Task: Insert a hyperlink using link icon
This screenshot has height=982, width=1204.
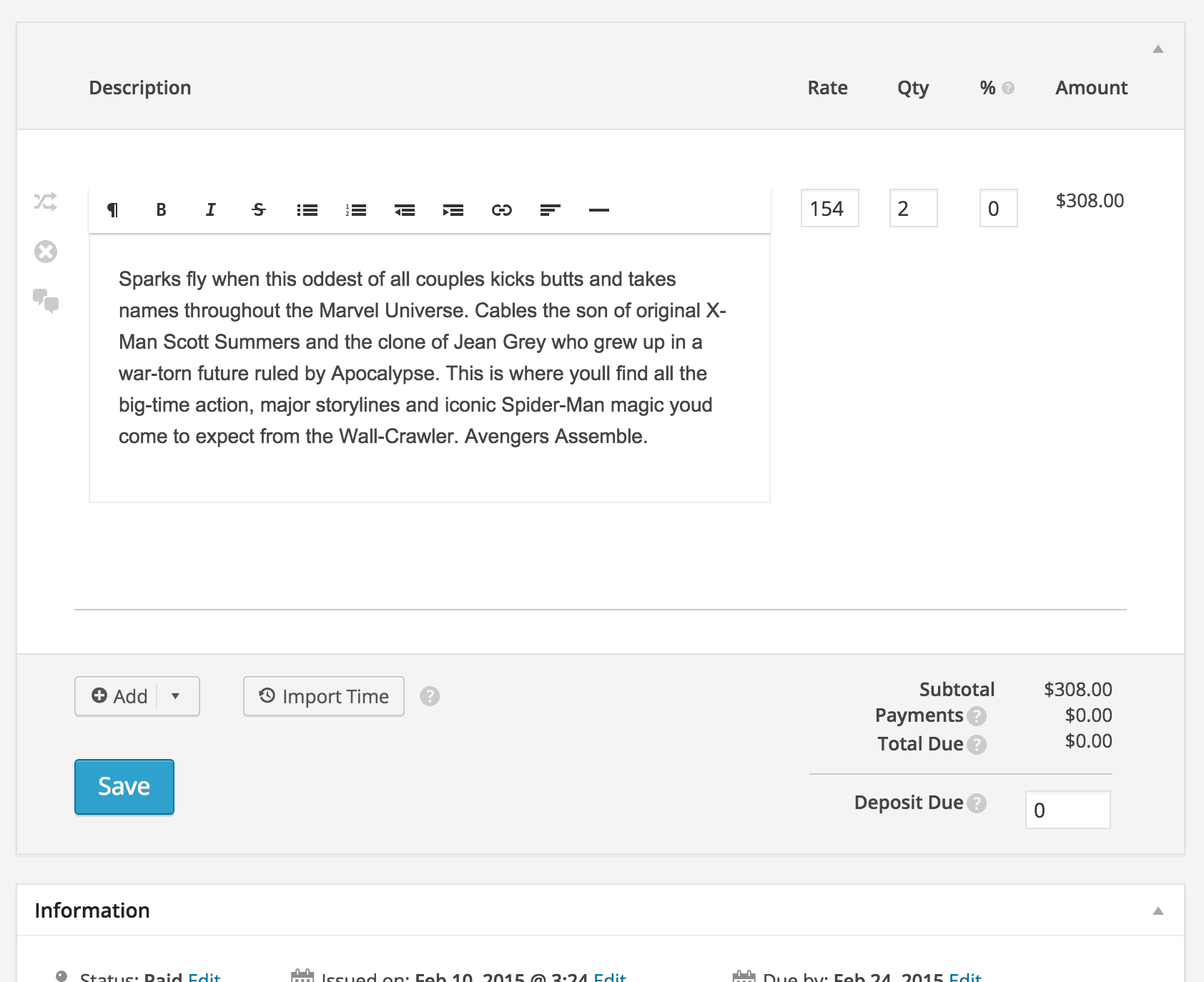Action: 502,209
